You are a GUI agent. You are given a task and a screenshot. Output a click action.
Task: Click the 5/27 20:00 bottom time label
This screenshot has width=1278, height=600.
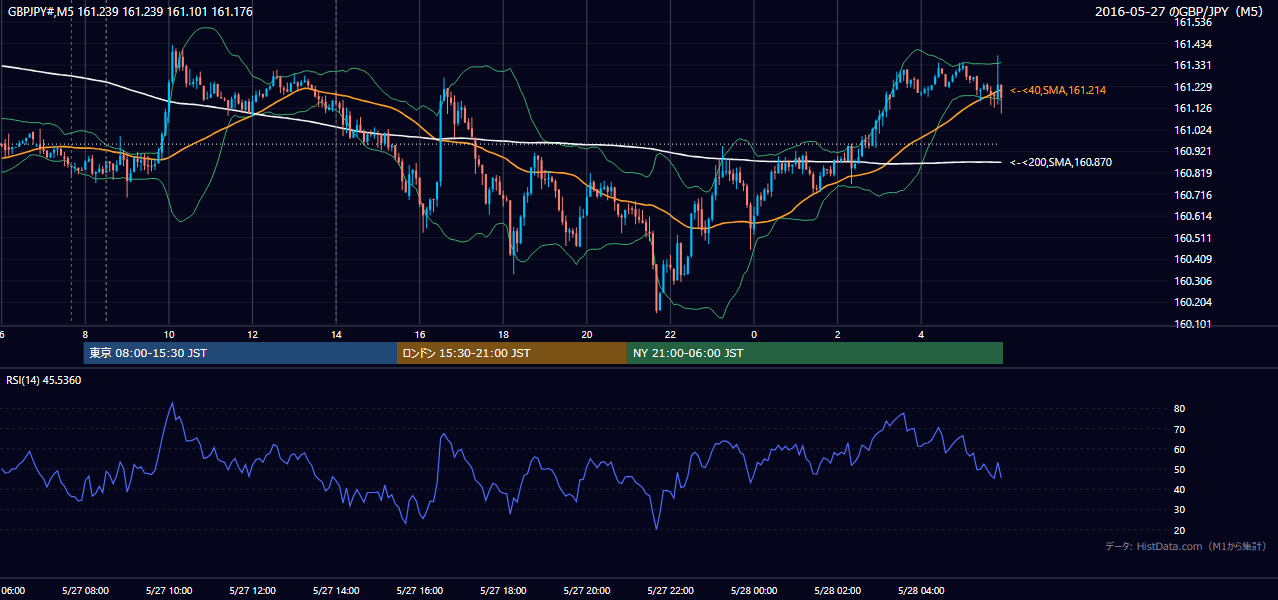click(587, 590)
